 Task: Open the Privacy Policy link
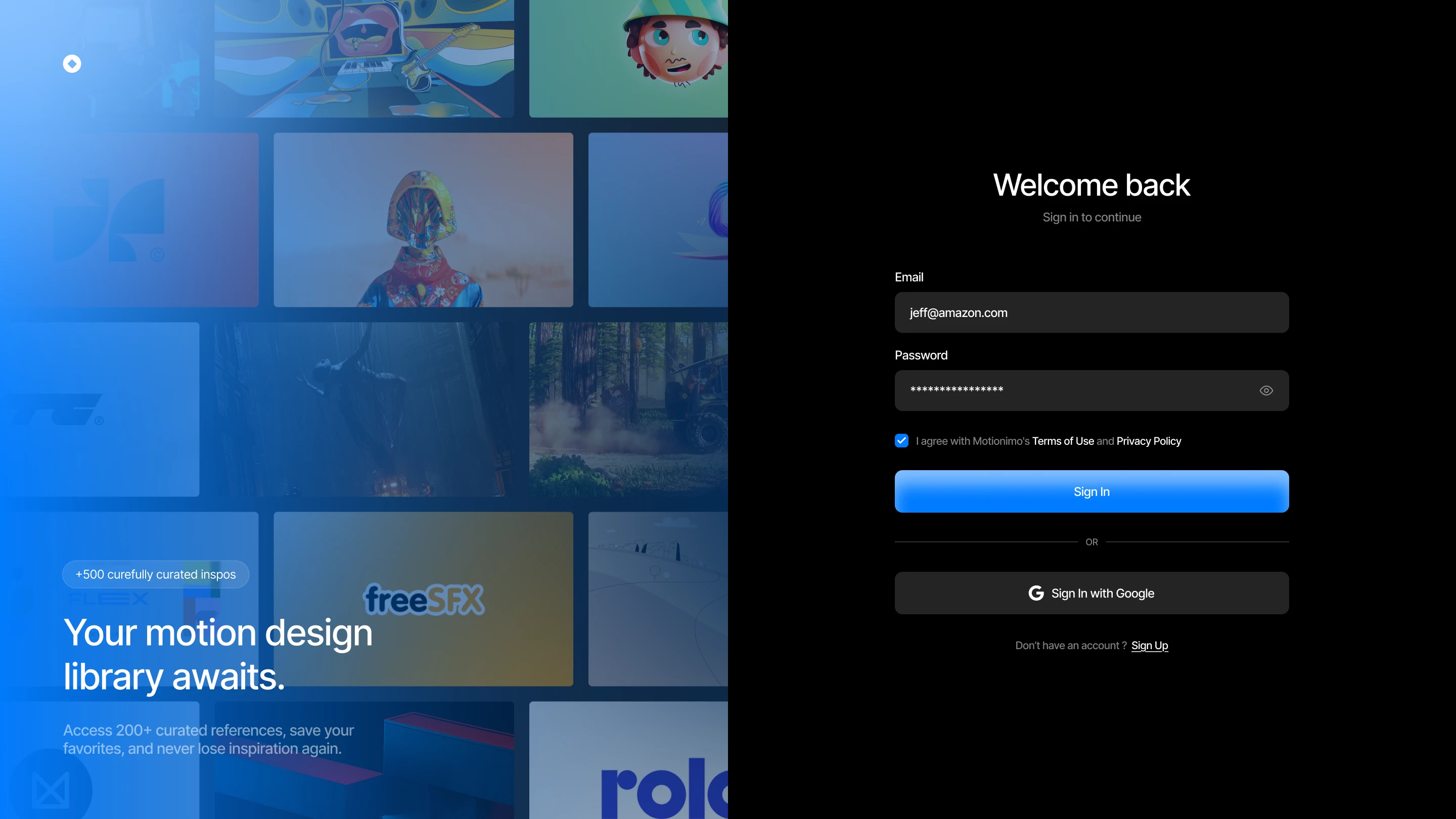(x=1149, y=441)
